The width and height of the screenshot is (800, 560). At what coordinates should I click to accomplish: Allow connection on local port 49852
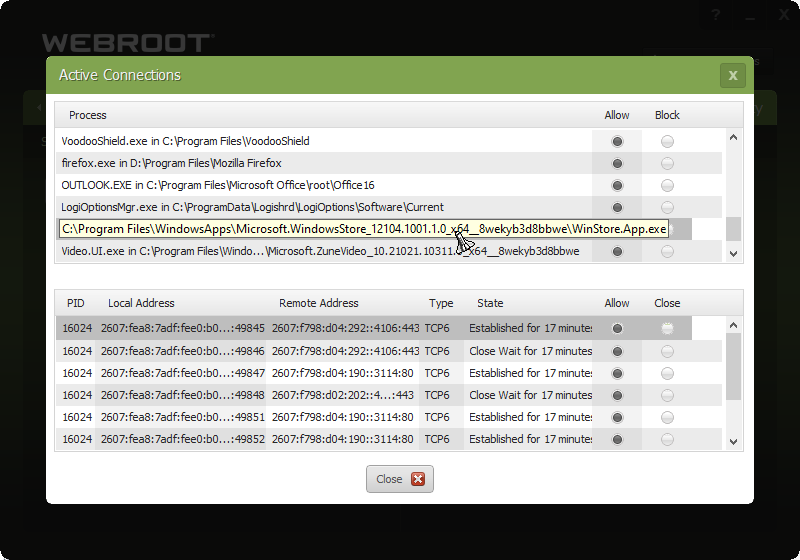pyautogui.click(x=617, y=439)
